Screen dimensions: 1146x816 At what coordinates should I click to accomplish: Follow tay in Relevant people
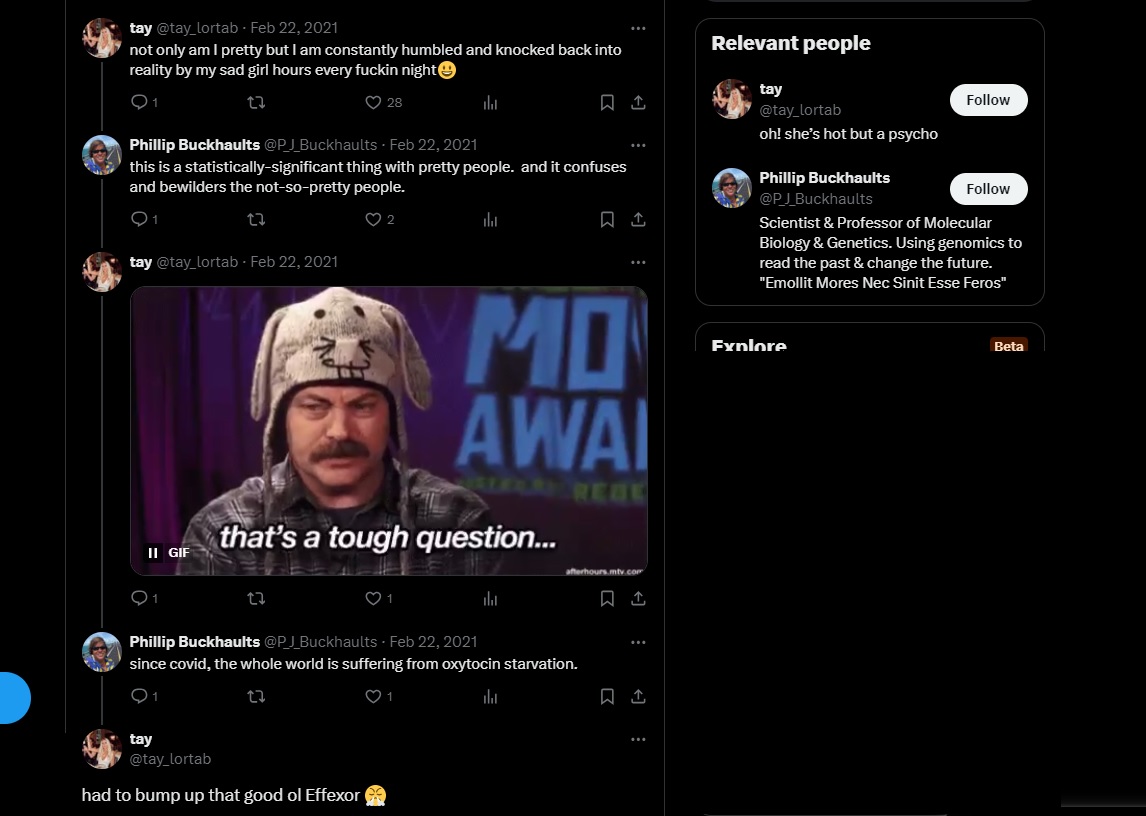pyautogui.click(x=988, y=100)
